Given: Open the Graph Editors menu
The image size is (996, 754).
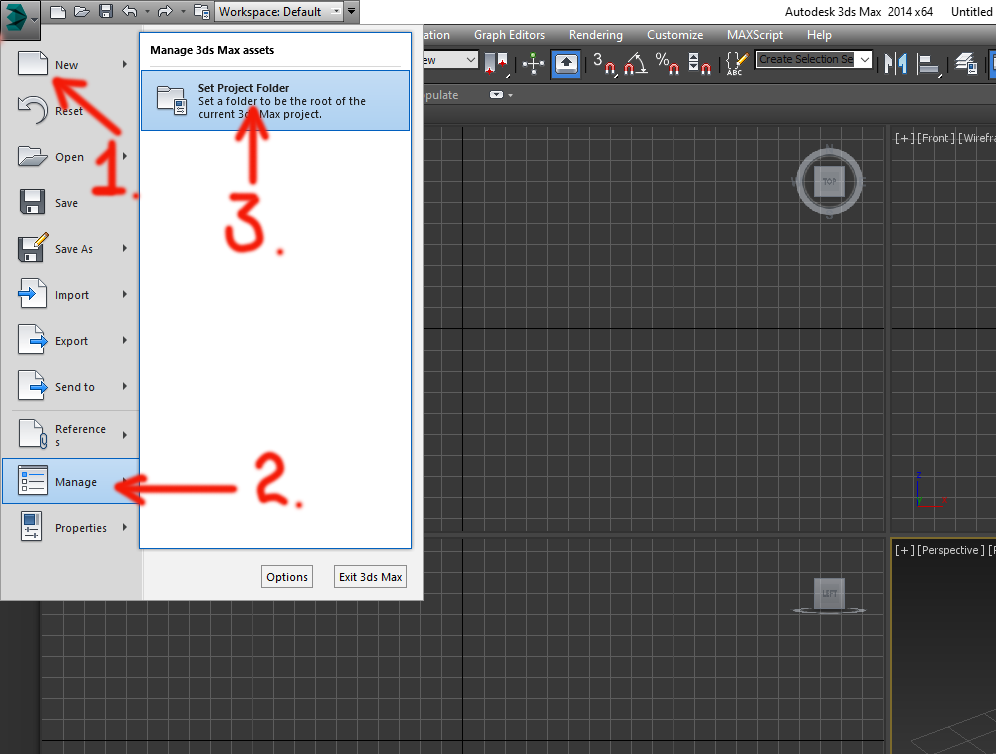Looking at the screenshot, I should pos(509,35).
